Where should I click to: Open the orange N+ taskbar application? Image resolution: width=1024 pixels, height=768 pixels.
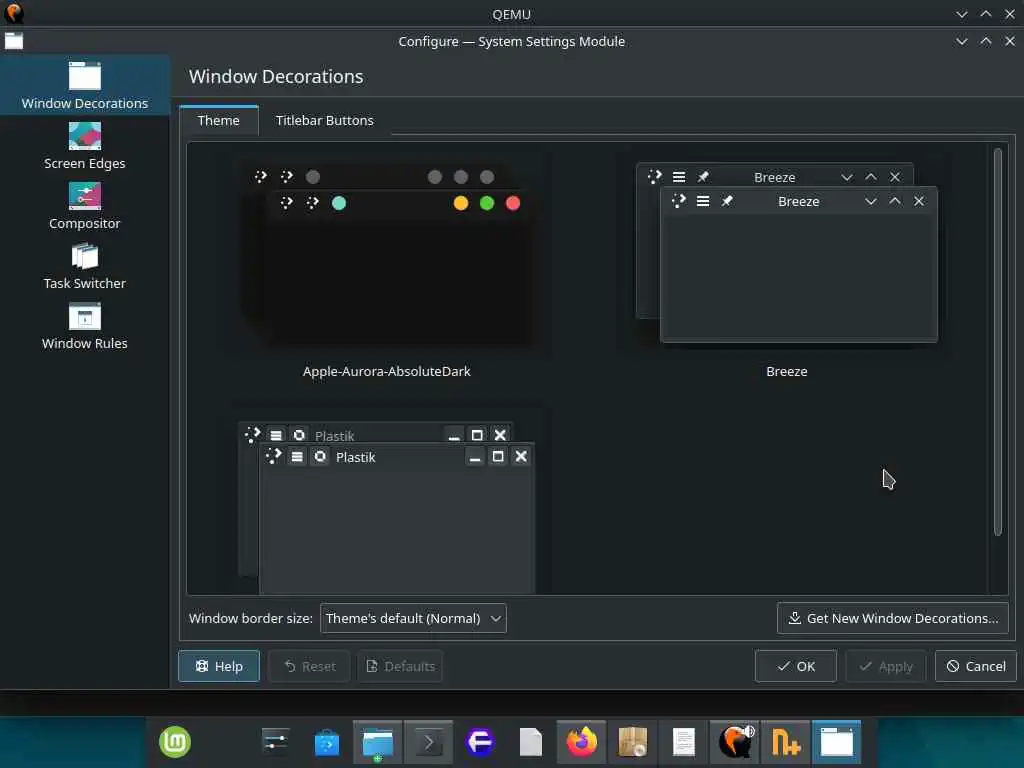click(x=786, y=742)
